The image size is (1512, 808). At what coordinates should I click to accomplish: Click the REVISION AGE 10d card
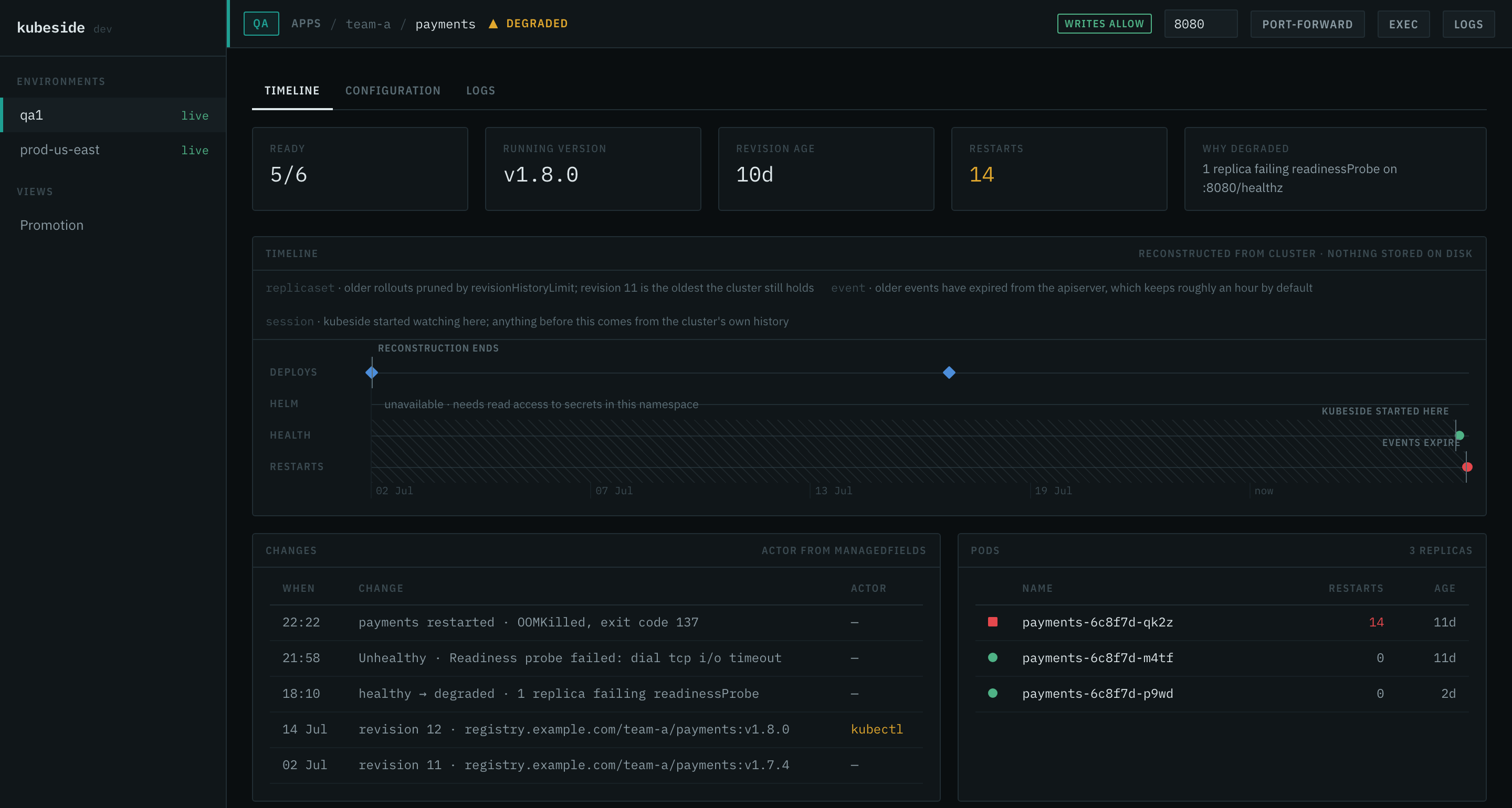826,169
